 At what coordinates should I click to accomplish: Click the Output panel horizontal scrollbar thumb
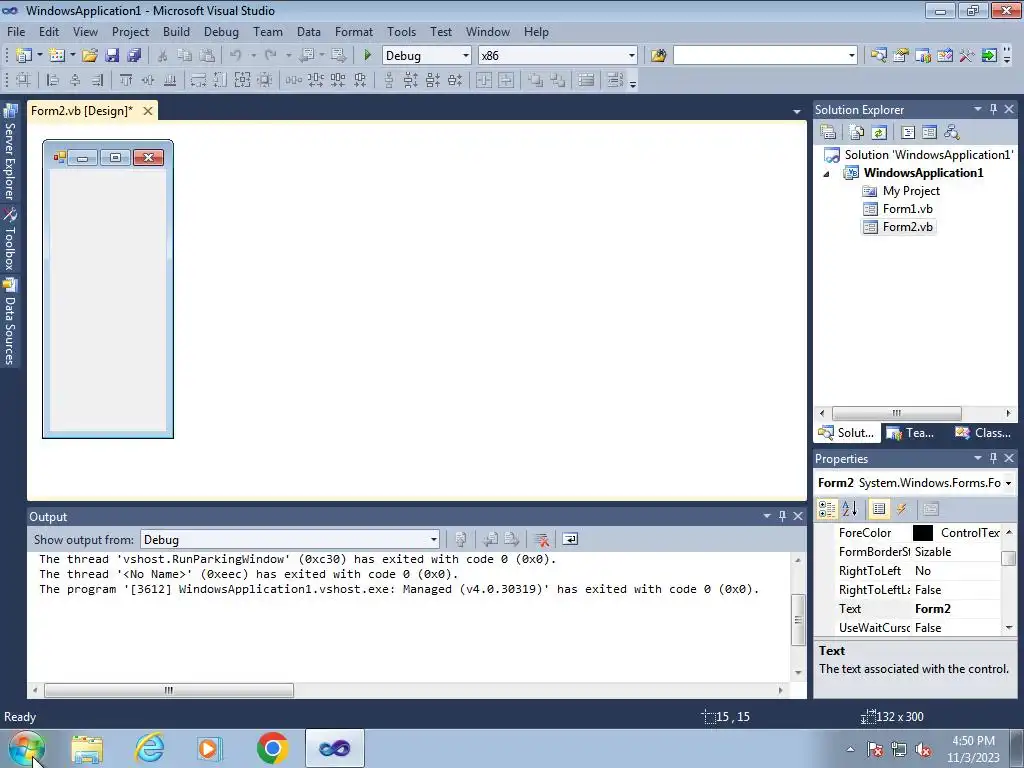[x=169, y=690]
